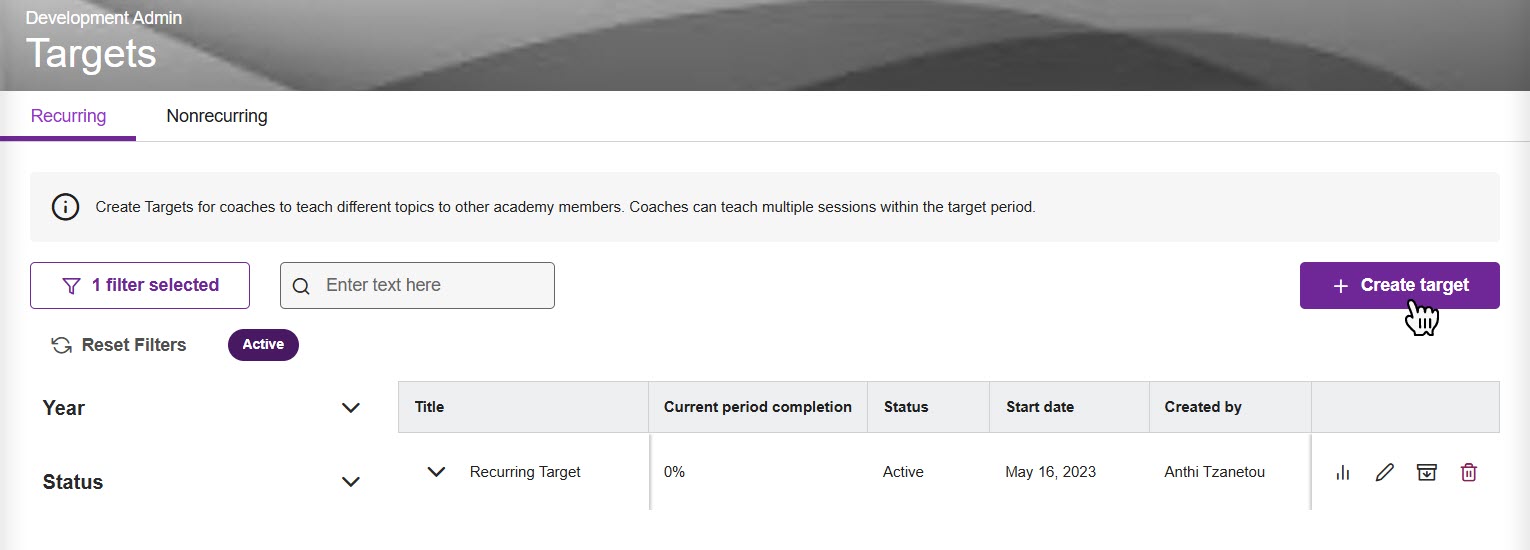Click the info icon in banner
This screenshot has height=550, width=1530.
point(65,208)
